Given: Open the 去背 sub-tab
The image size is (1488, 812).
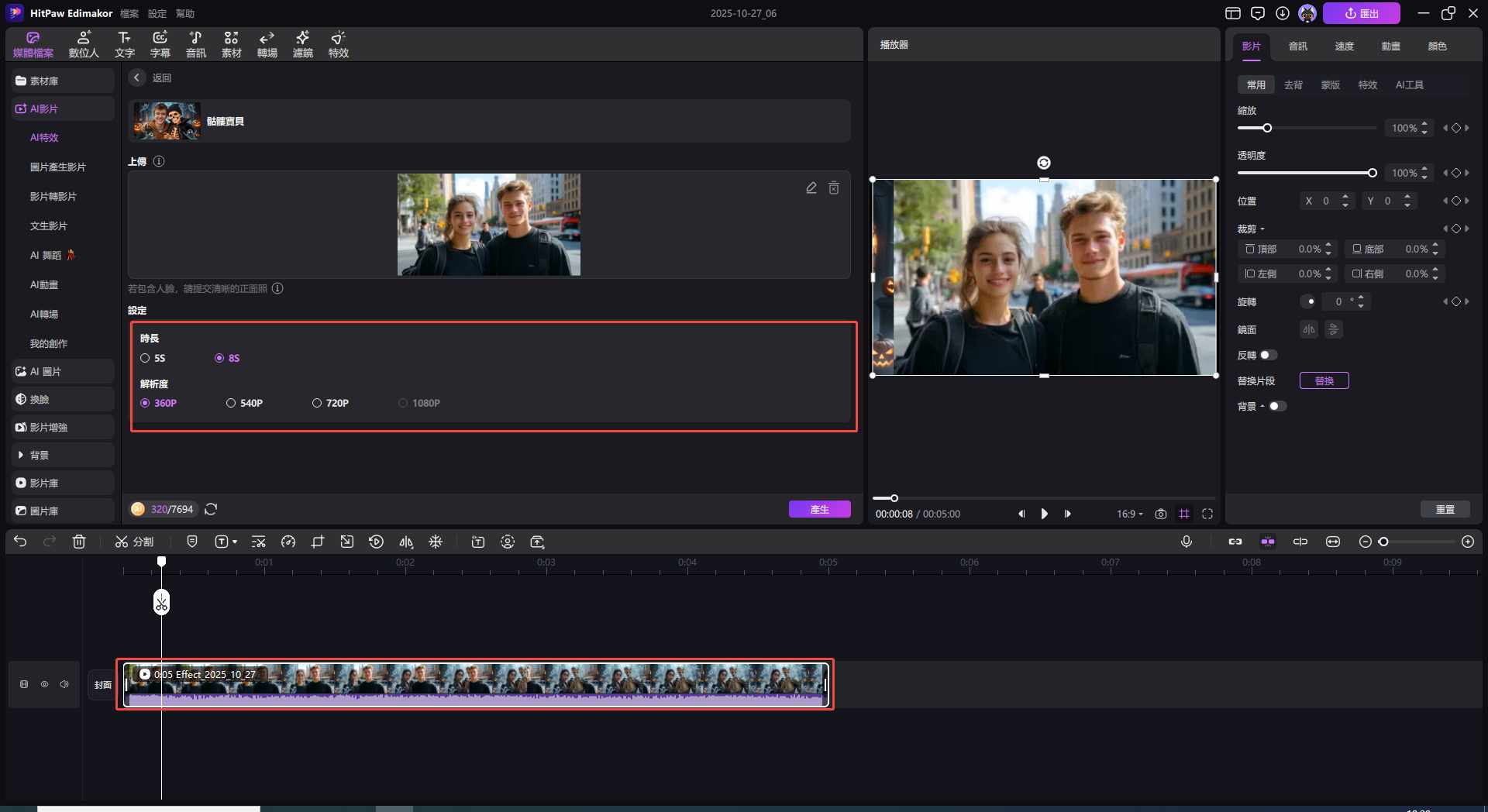Looking at the screenshot, I should tap(1293, 85).
